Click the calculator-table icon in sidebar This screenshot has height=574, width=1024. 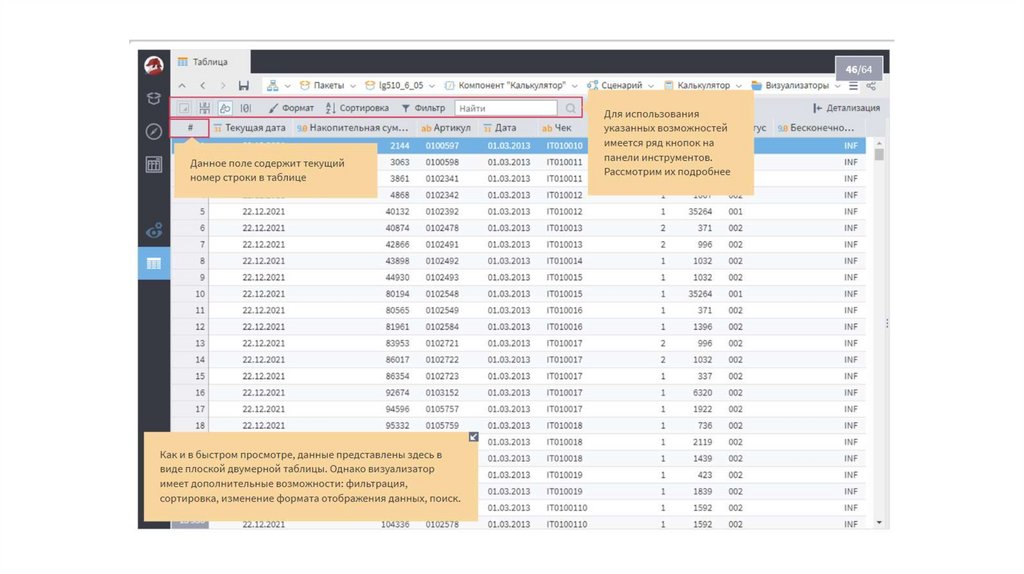pyautogui.click(x=153, y=165)
